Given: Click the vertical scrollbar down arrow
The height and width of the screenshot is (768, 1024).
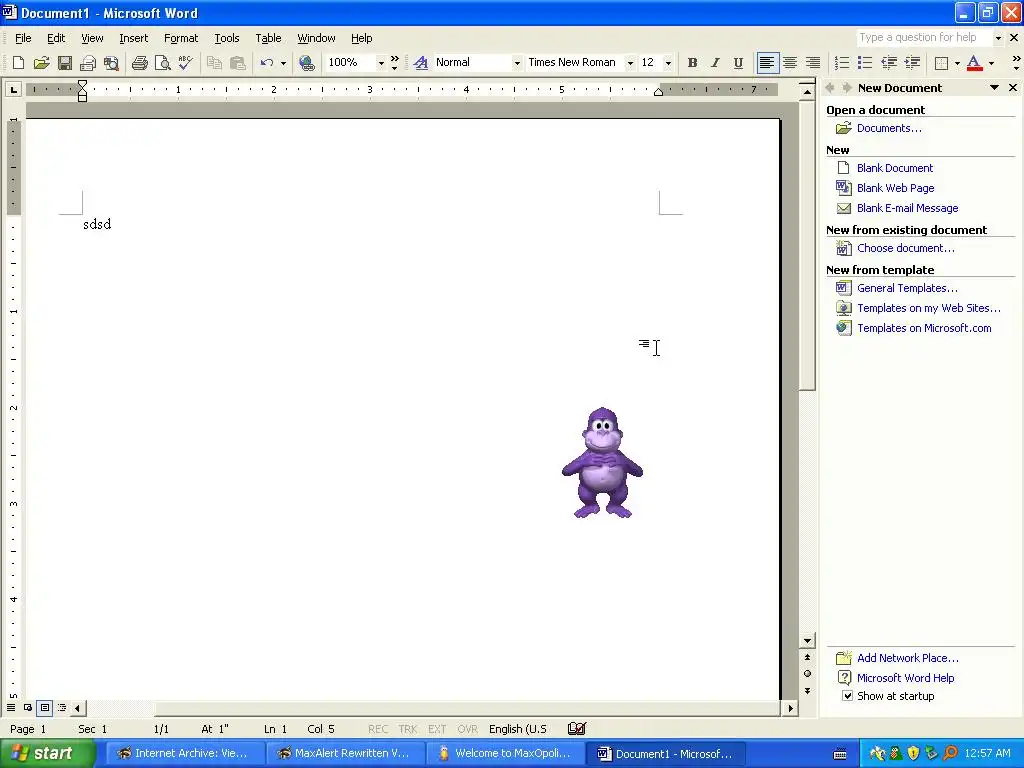Looking at the screenshot, I should point(807,641).
